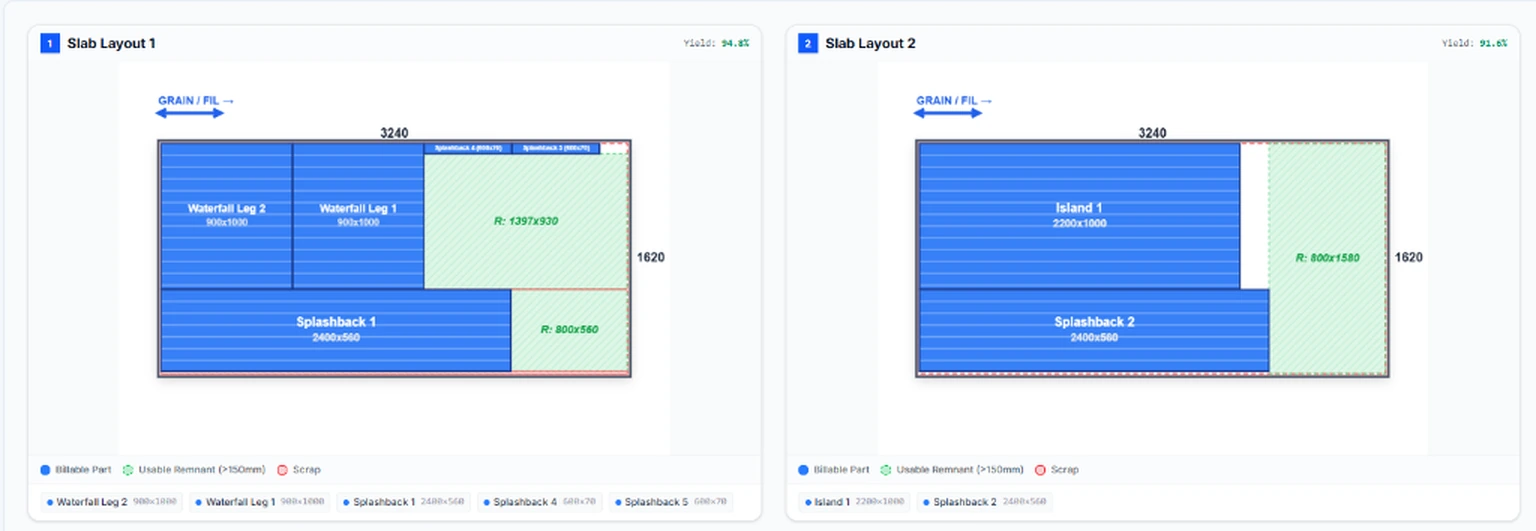Click the green Usable Remnant legend in Slab Layout 1
This screenshot has width=1536, height=531.
[x=194, y=469]
